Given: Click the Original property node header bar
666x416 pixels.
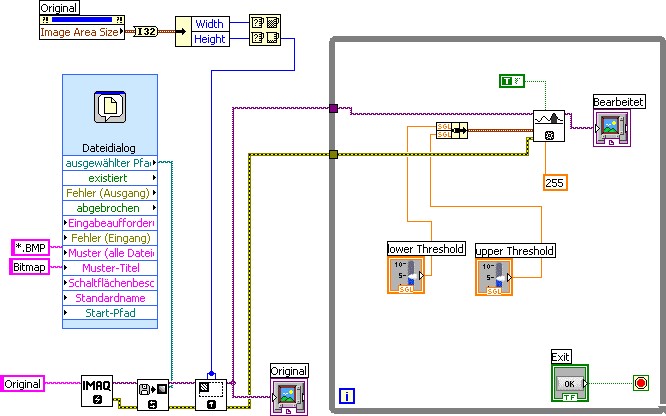Looking at the screenshot, I should (x=82, y=20).
